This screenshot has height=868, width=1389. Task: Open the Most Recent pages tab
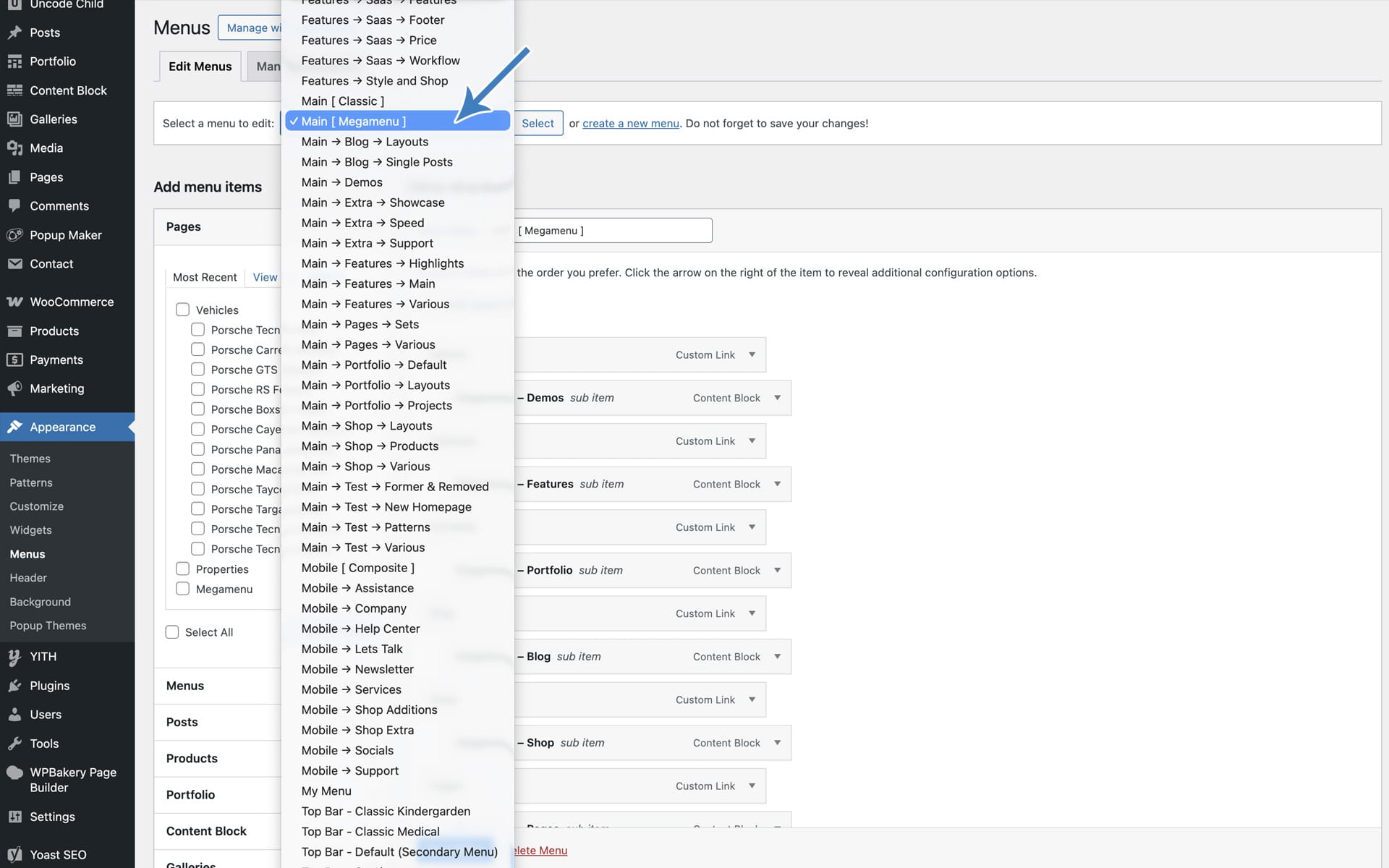click(205, 277)
